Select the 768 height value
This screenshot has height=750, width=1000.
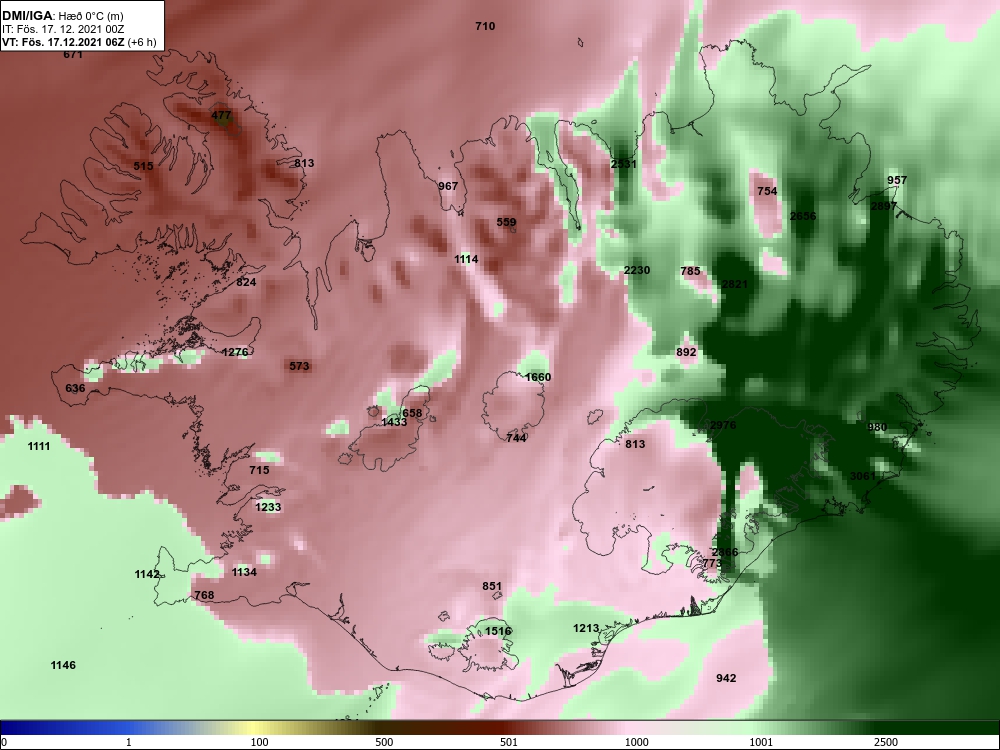[204, 595]
